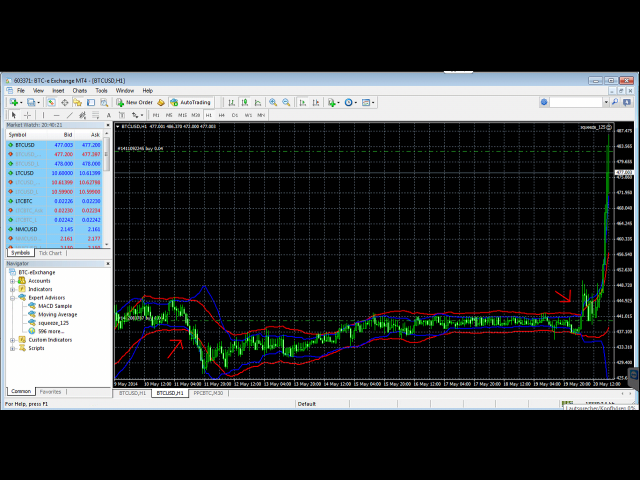Viewport: 640px width, 480px height.
Task: Open the Favorites tab in Navigator
Action: pos(50,391)
